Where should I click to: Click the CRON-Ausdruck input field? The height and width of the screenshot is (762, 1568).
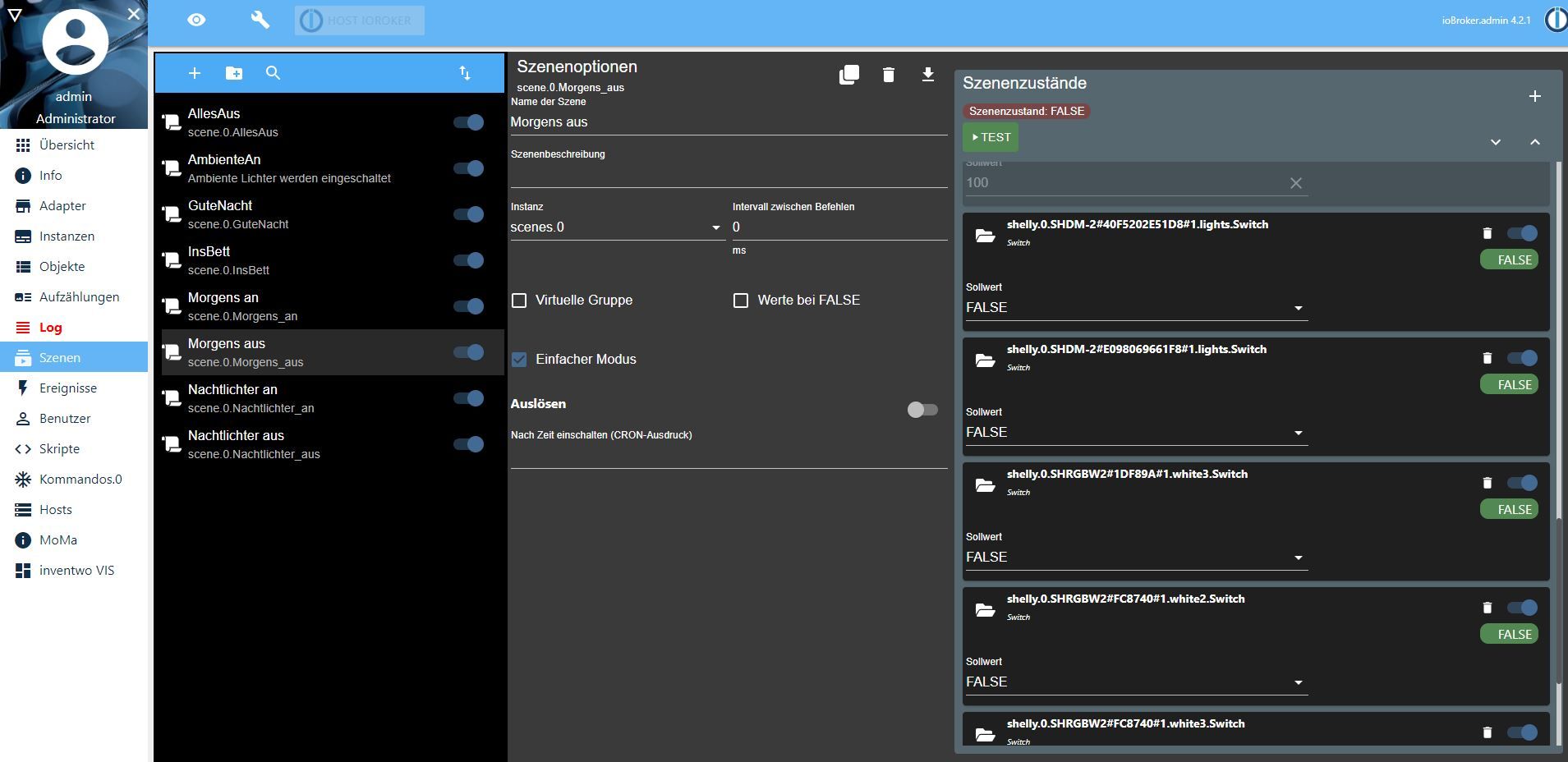point(729,456)
